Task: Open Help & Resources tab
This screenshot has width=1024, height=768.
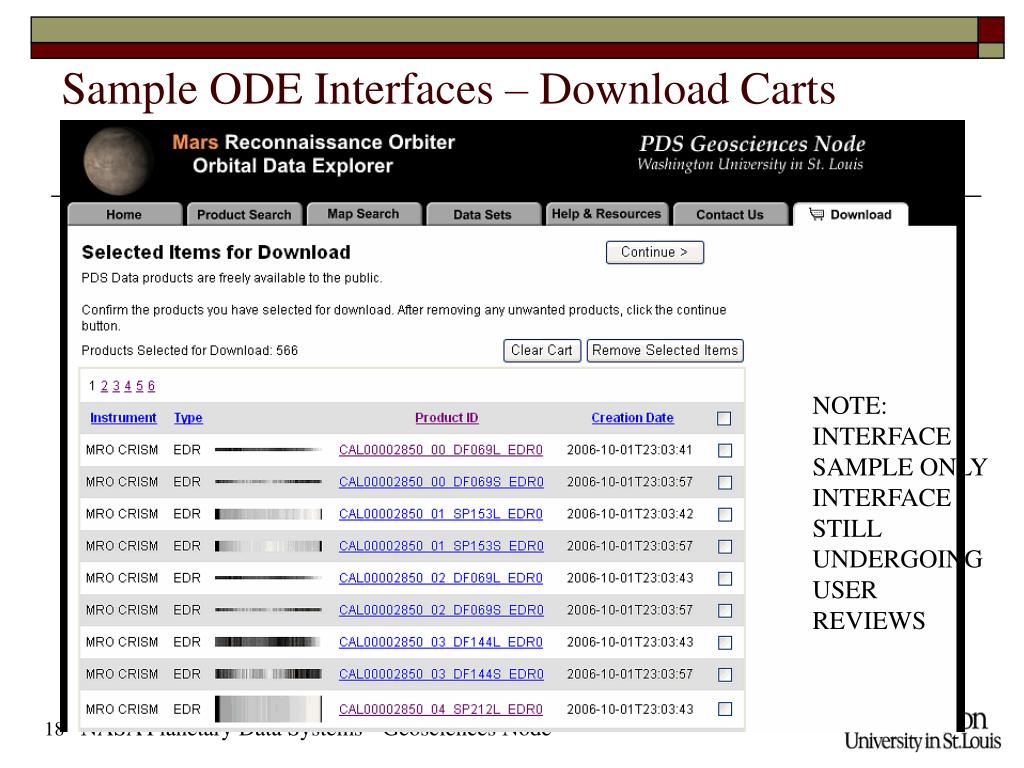Action: pyautogui.click(x=606, y=214)
